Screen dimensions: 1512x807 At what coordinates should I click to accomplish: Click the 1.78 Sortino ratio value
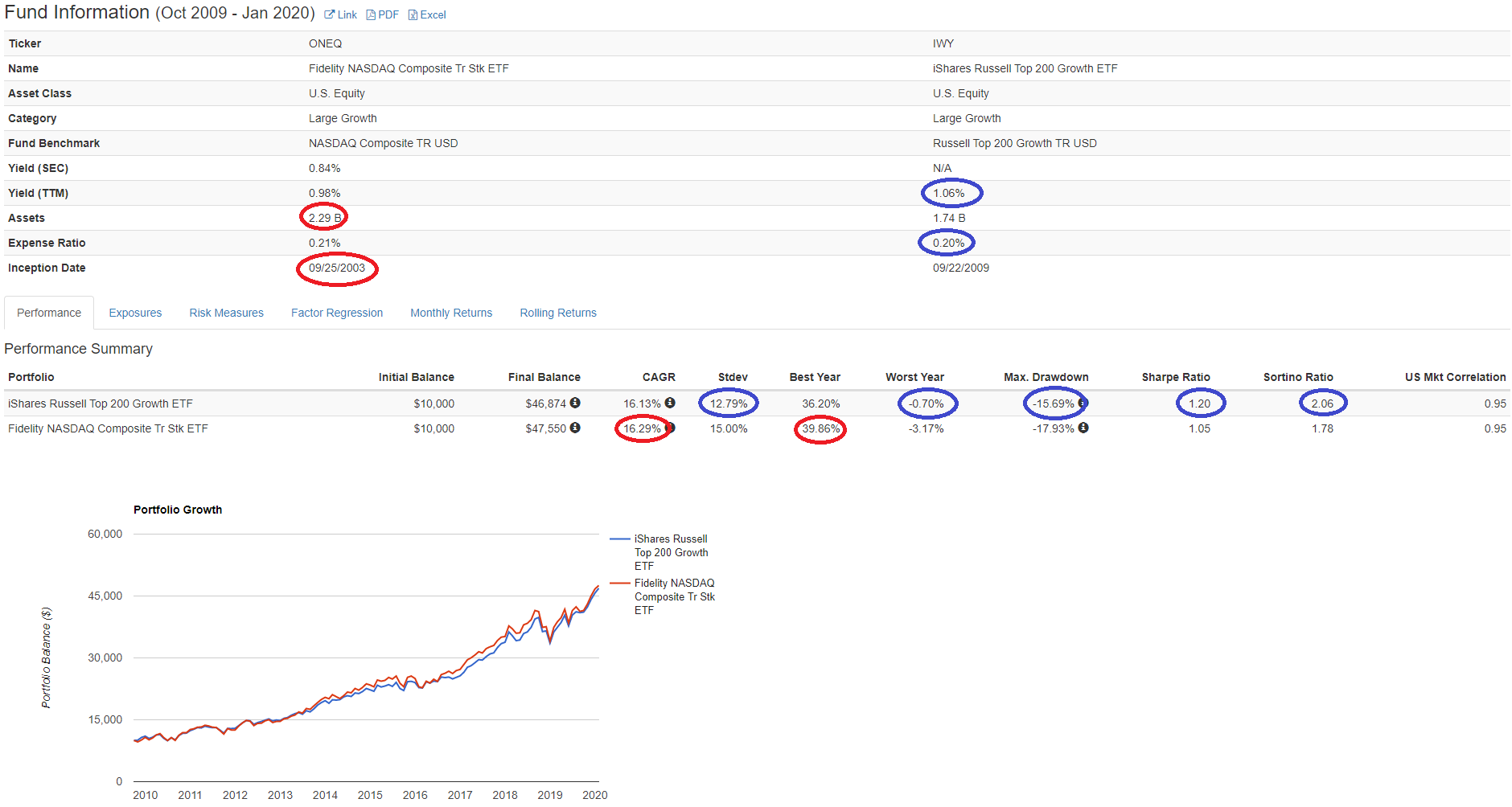[x=1322, y=428]
